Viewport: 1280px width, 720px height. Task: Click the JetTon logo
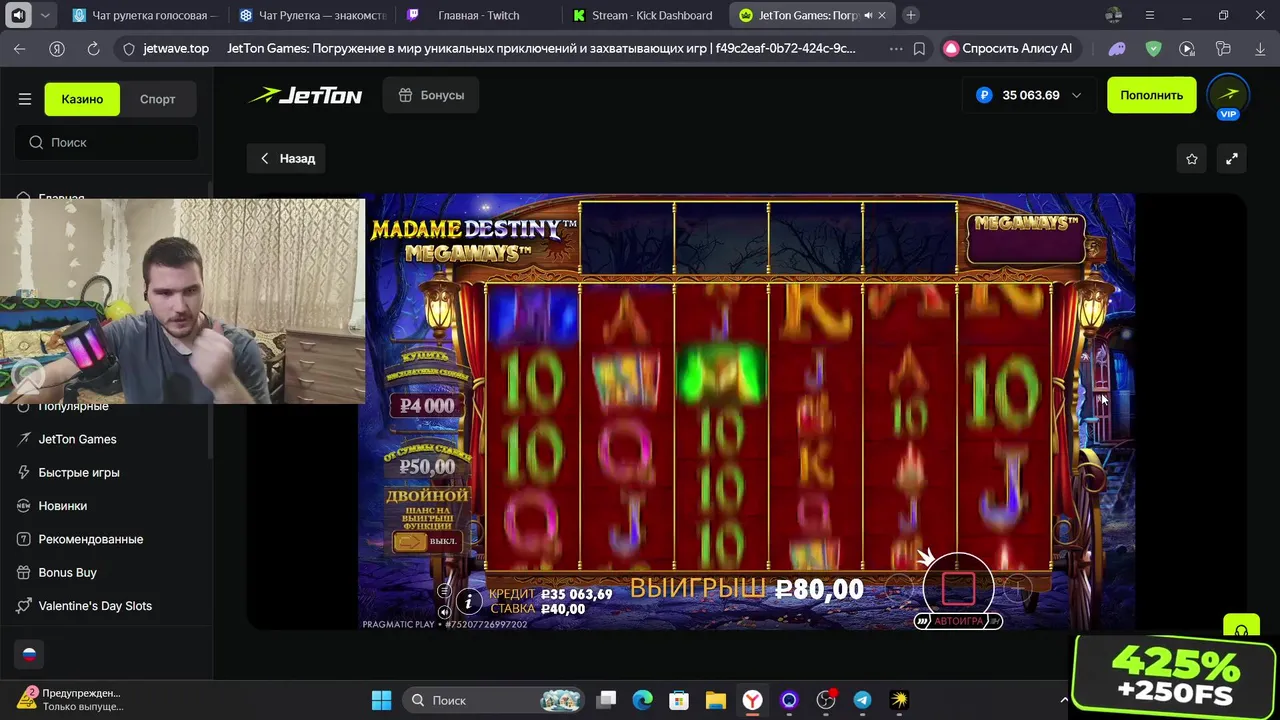tap(305, 95)
